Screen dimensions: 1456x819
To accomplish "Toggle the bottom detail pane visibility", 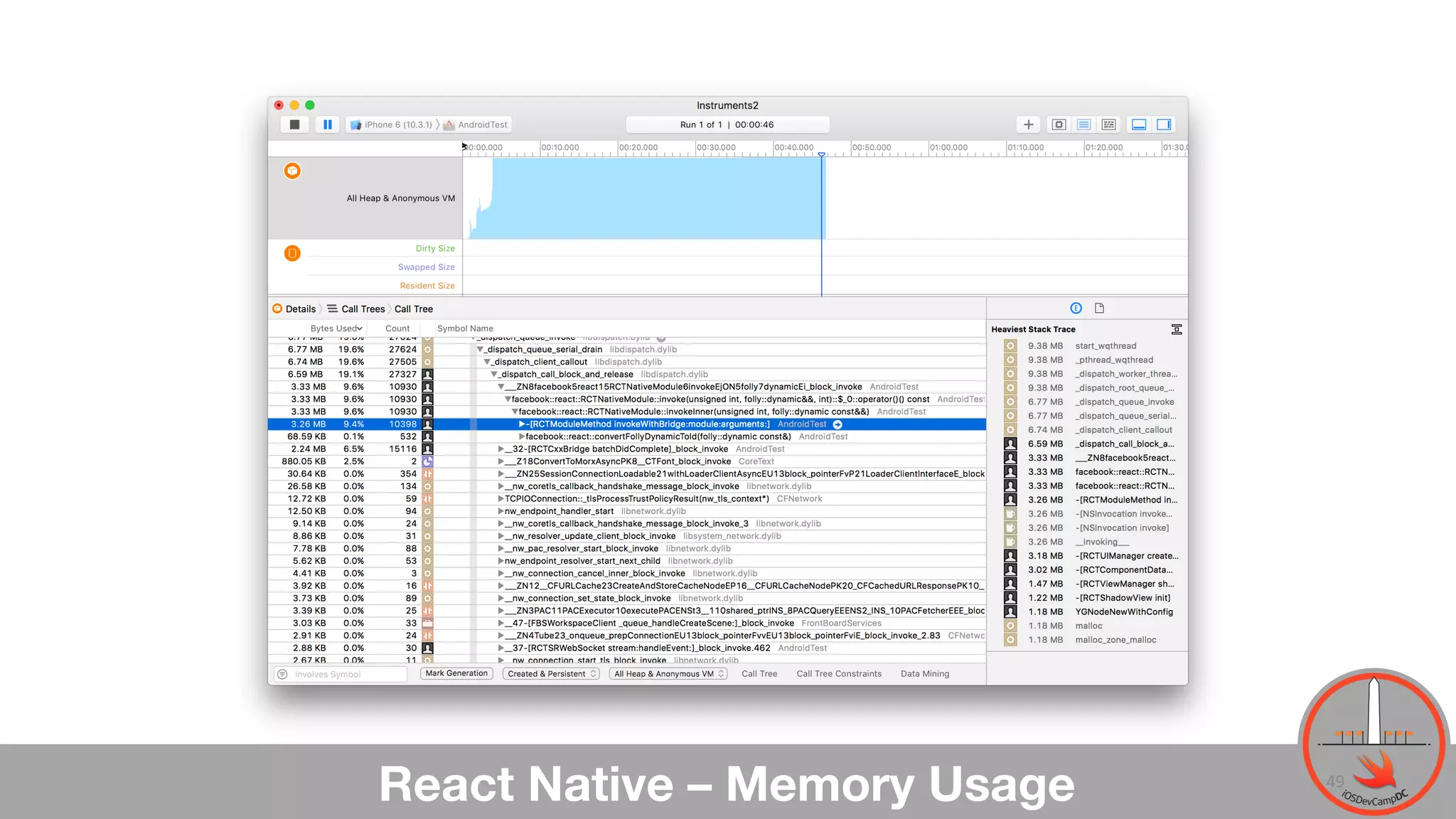I will [x=1139, y=124].
